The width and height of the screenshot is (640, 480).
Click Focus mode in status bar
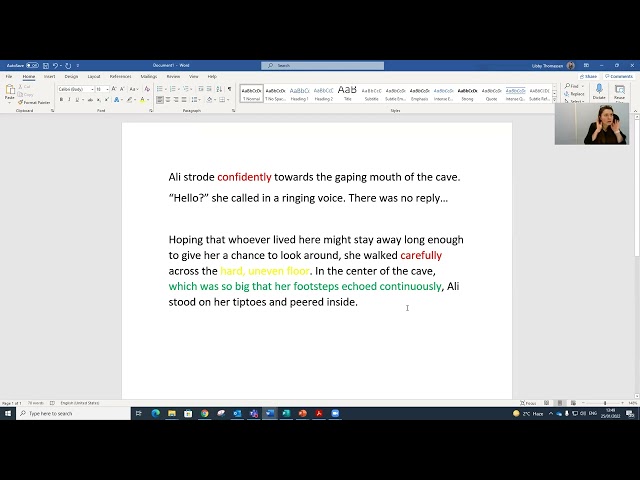tap(528, 403)
